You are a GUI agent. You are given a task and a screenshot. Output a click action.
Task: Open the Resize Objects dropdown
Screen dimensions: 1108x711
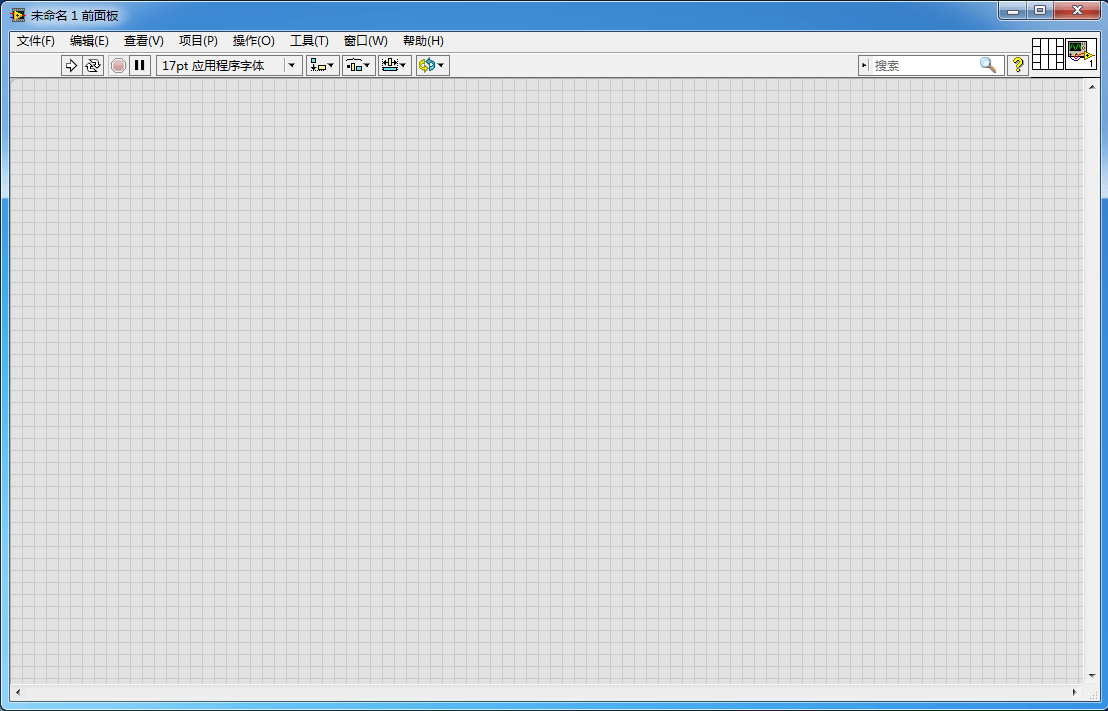tap(394, 66)
